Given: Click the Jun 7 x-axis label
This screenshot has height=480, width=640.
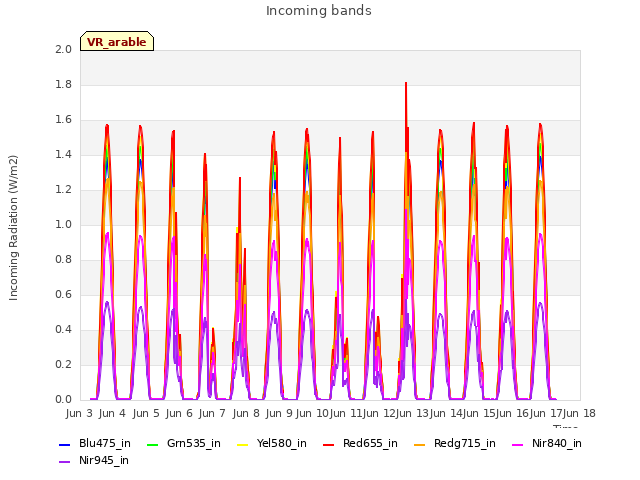Looking at the screenshot, I should 212,413.
